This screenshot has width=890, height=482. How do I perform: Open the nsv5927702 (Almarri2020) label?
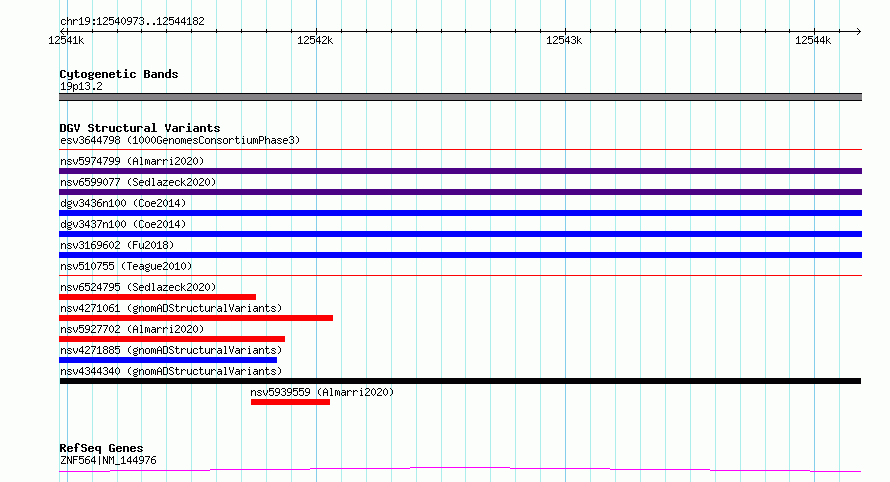coord(132,329)
